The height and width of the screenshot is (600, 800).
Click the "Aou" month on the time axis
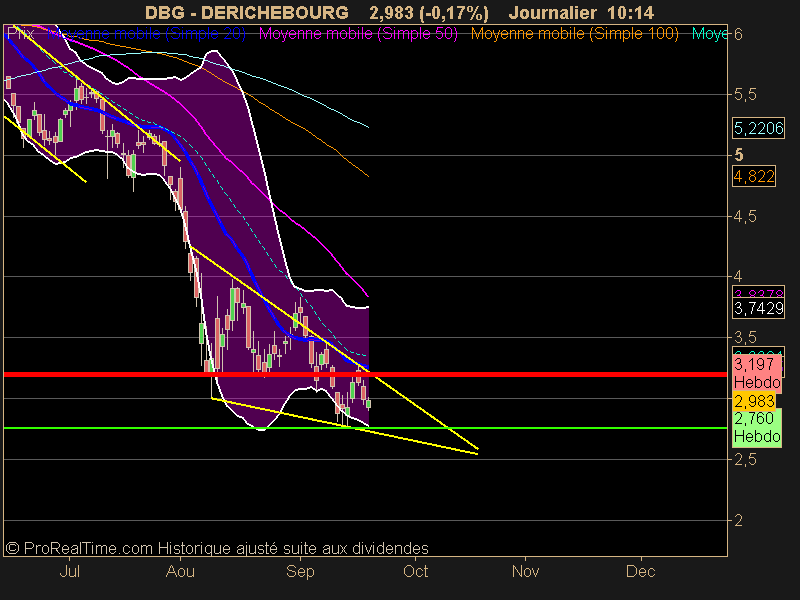click(180, 571)
